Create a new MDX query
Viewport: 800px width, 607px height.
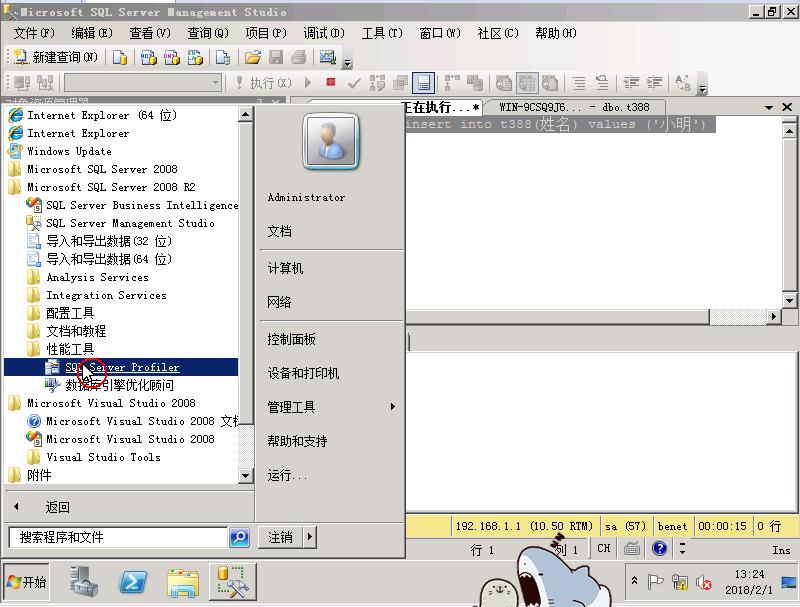148,61
